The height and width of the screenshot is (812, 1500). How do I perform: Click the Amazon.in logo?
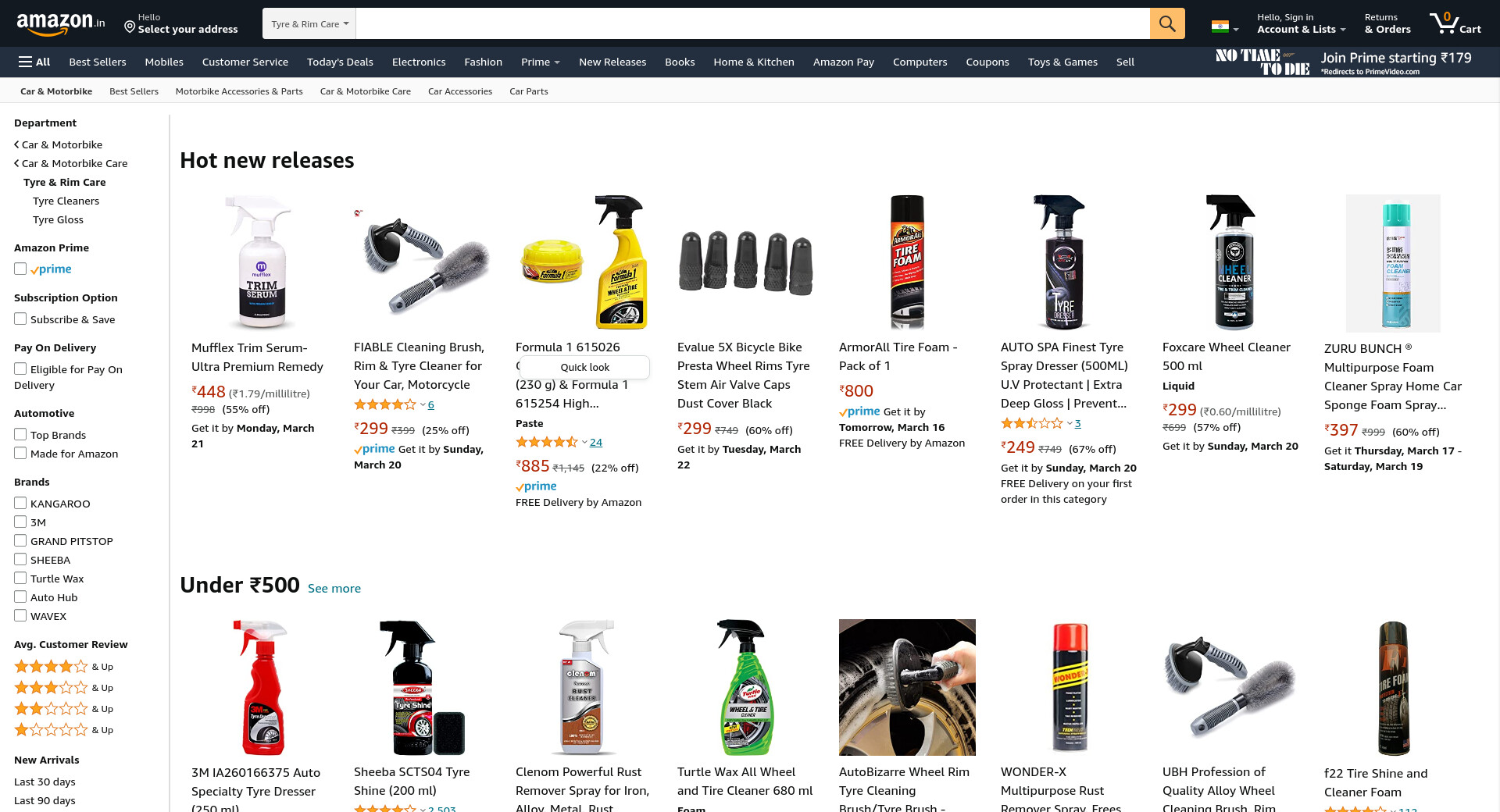pos(61,23)
